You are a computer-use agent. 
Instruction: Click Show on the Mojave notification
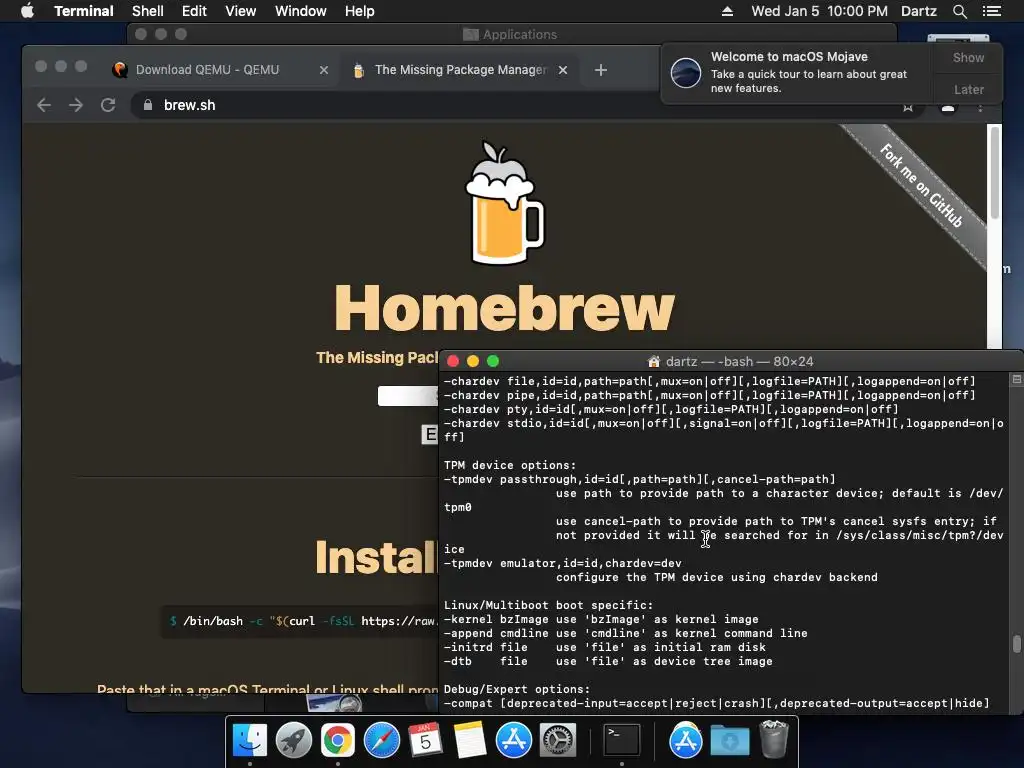pos(968,57)
